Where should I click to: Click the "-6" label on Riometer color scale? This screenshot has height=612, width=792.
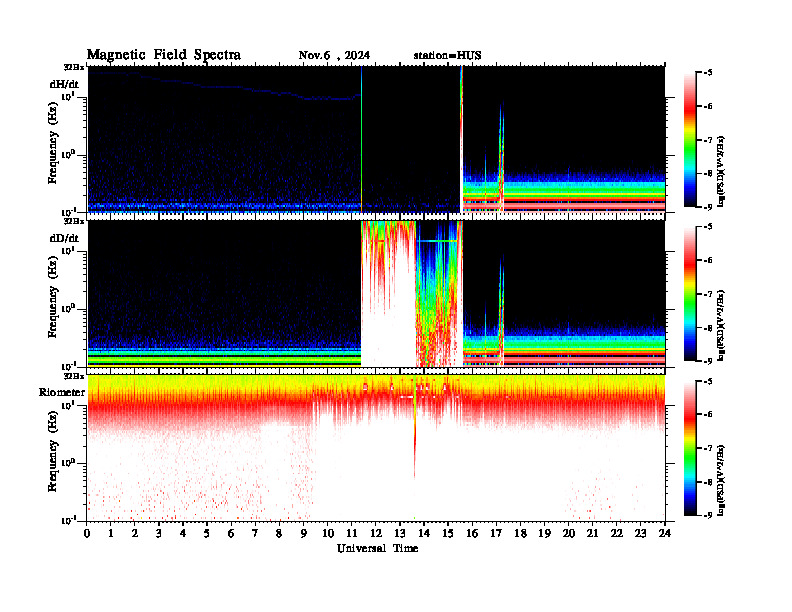pyautogui.click(x=708, y=414)
